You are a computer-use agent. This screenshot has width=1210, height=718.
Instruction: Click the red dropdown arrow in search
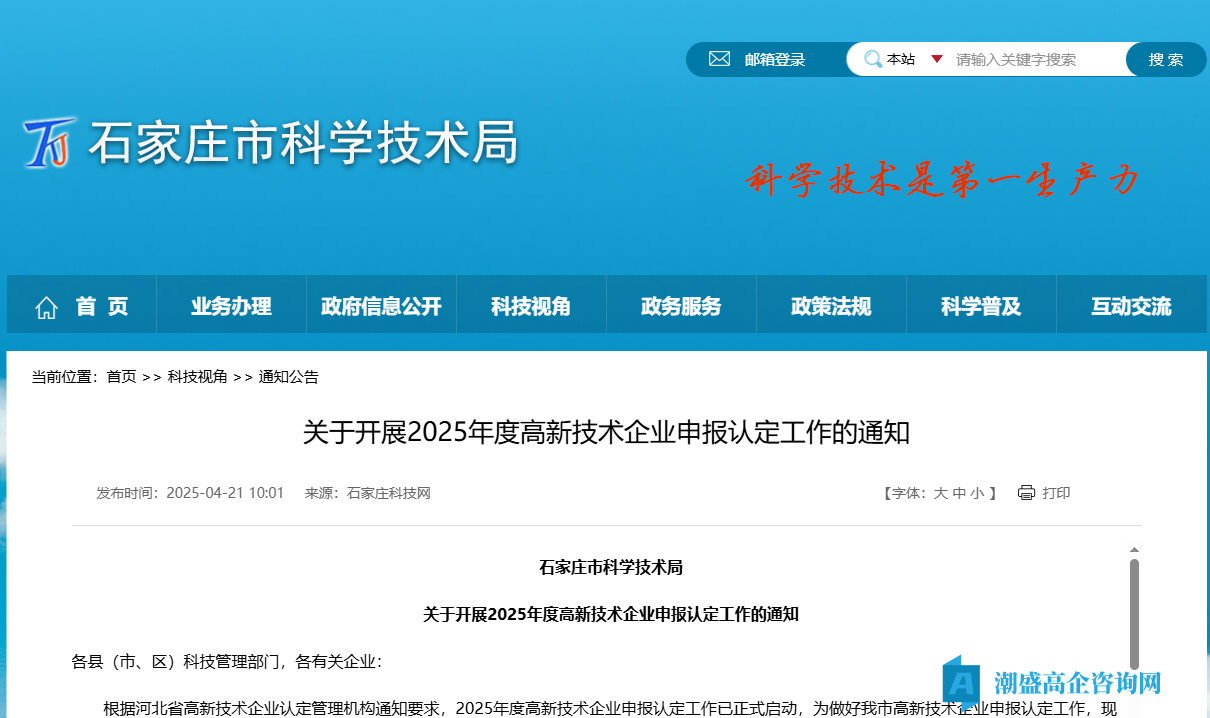pyautogui.click(x=937, y=59)
